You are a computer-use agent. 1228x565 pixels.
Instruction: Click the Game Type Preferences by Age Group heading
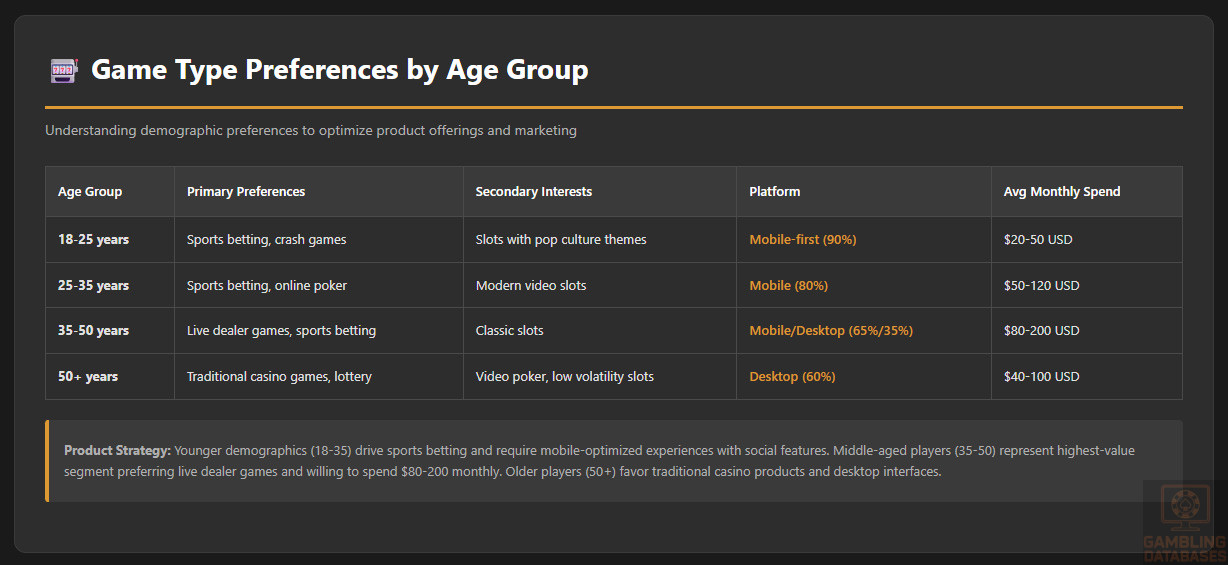(x=339, y=70)
